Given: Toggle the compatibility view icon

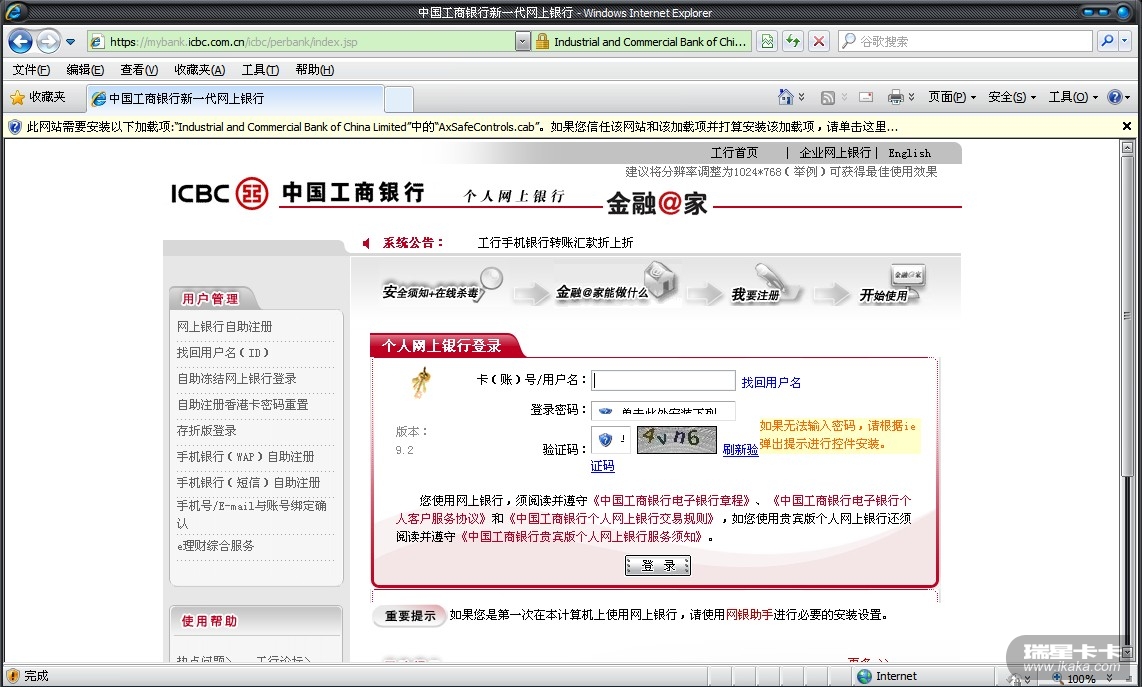Looking at the screenshot, I should 767,42.
